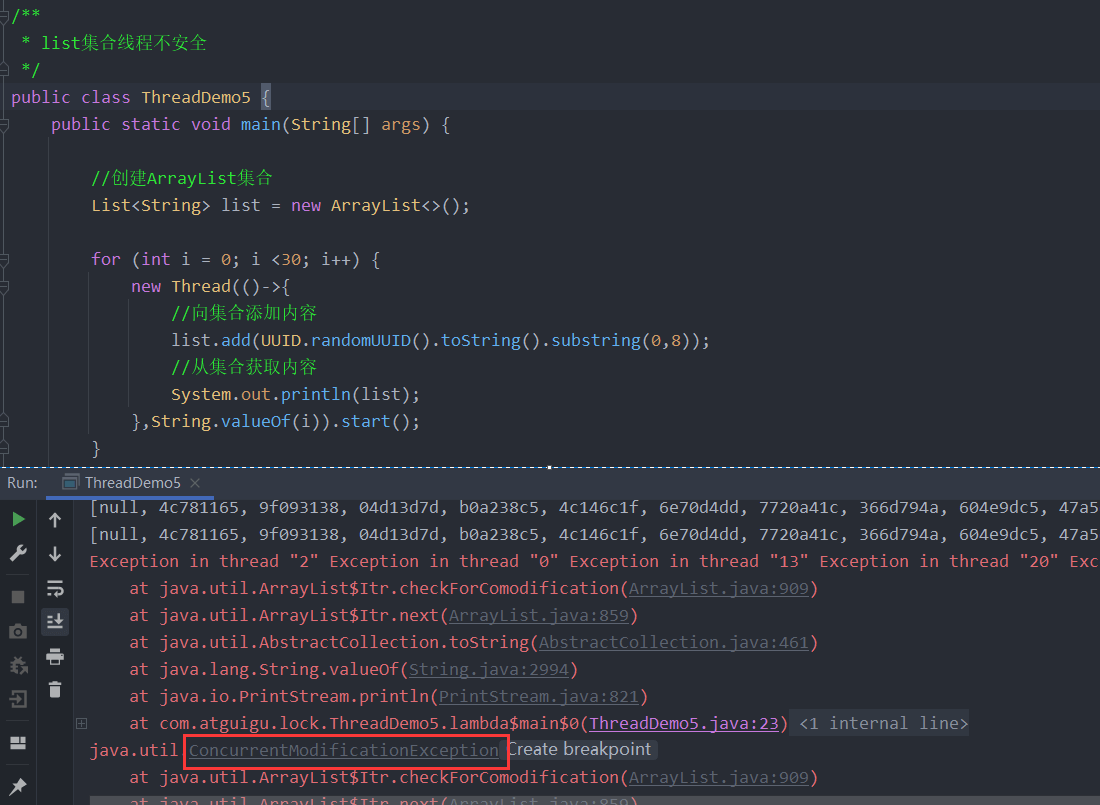Rerun ThreadDemo5 with the green play icon

coord(19,519)
